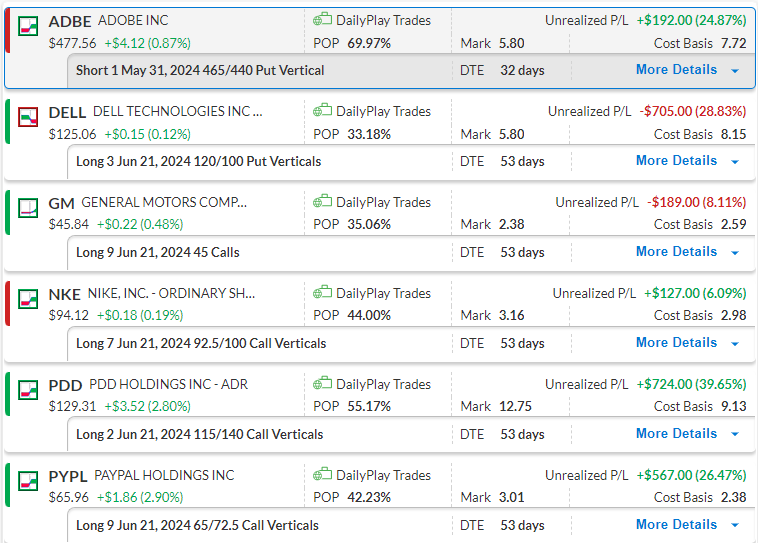Viewport: 758px width, 543px height.
Task: Click the ADBE DTE value 32 days
Action: click(522, 71)
